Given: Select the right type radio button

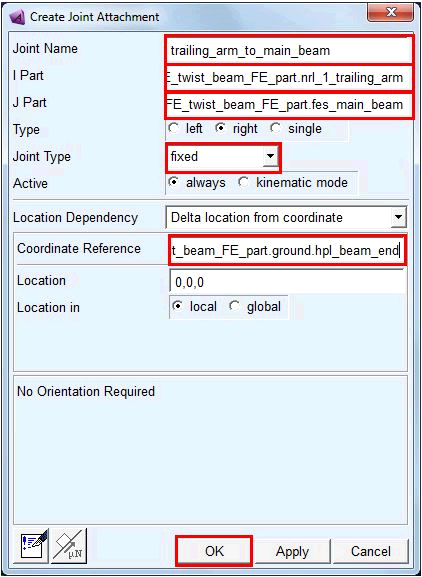Looking at the screenshot, I should click(x=220, y=128).
